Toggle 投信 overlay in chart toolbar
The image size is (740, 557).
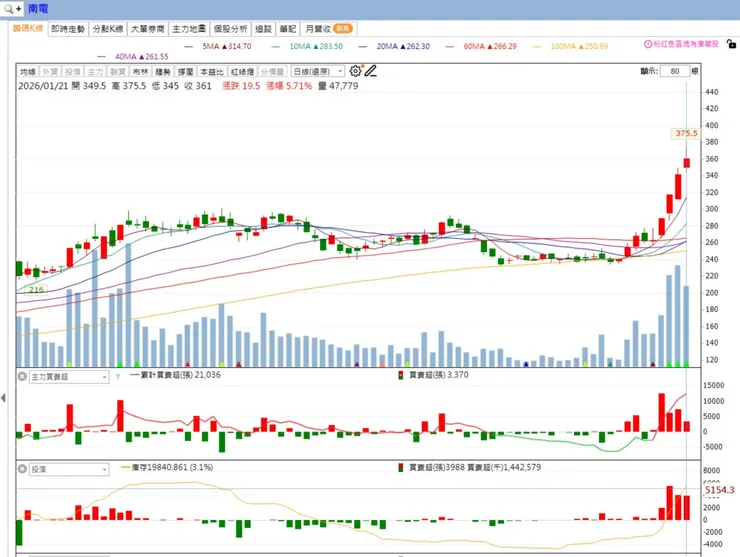(73, 72)
